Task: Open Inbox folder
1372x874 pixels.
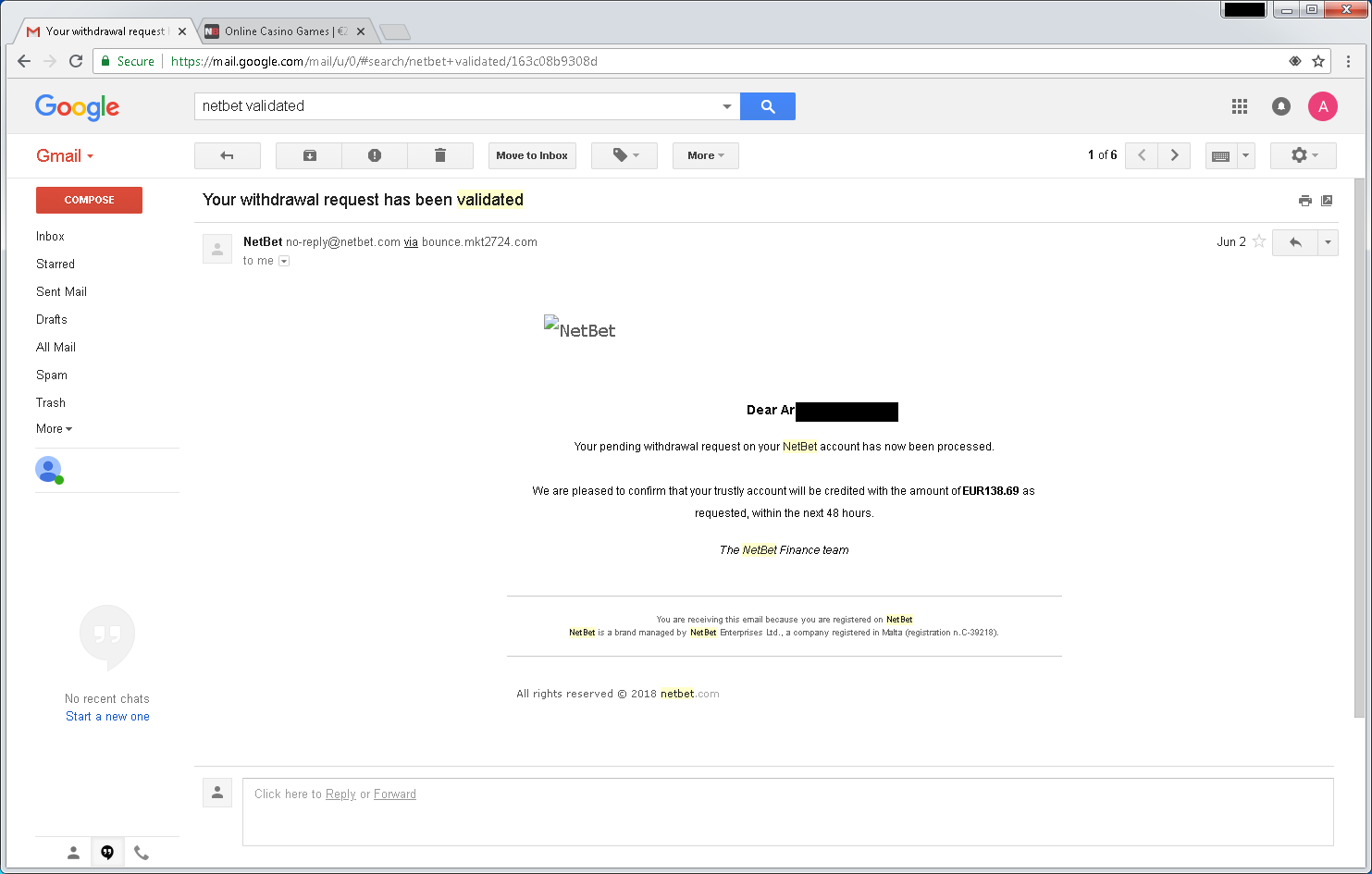Action: 50,237
